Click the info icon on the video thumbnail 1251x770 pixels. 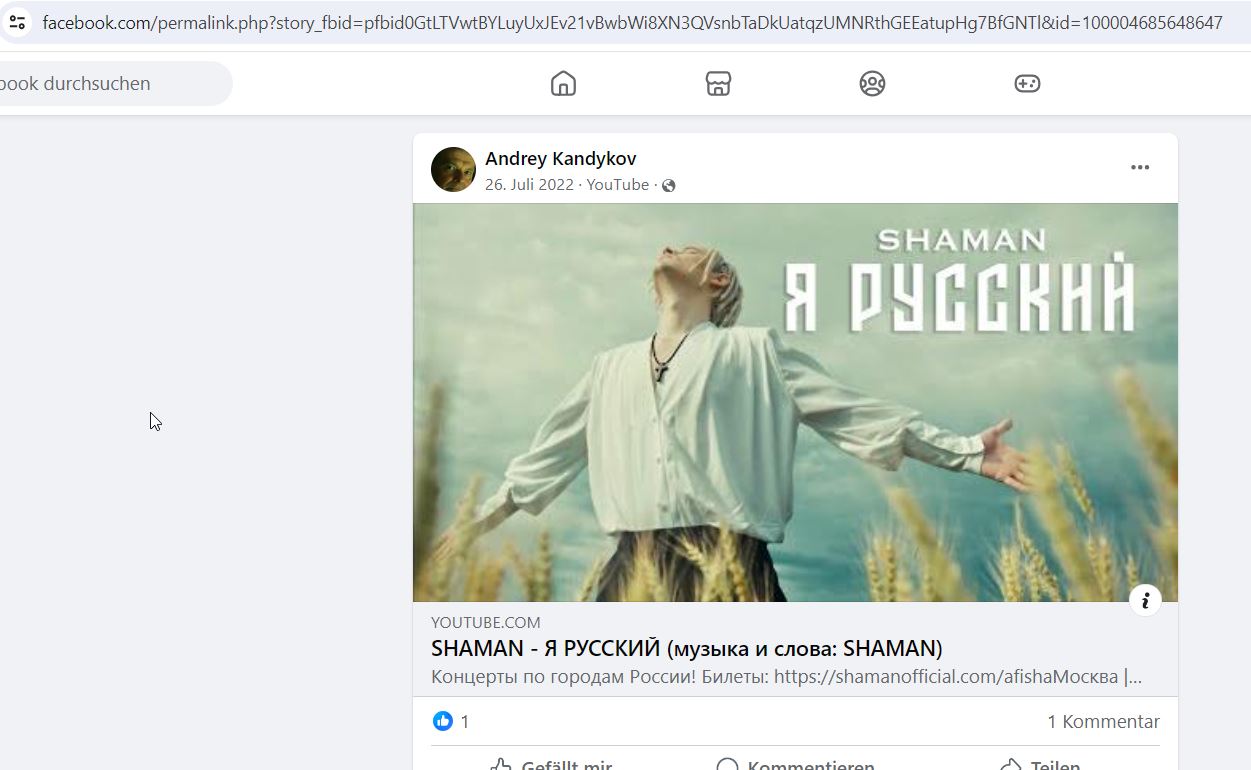[x=1145, y=600]
